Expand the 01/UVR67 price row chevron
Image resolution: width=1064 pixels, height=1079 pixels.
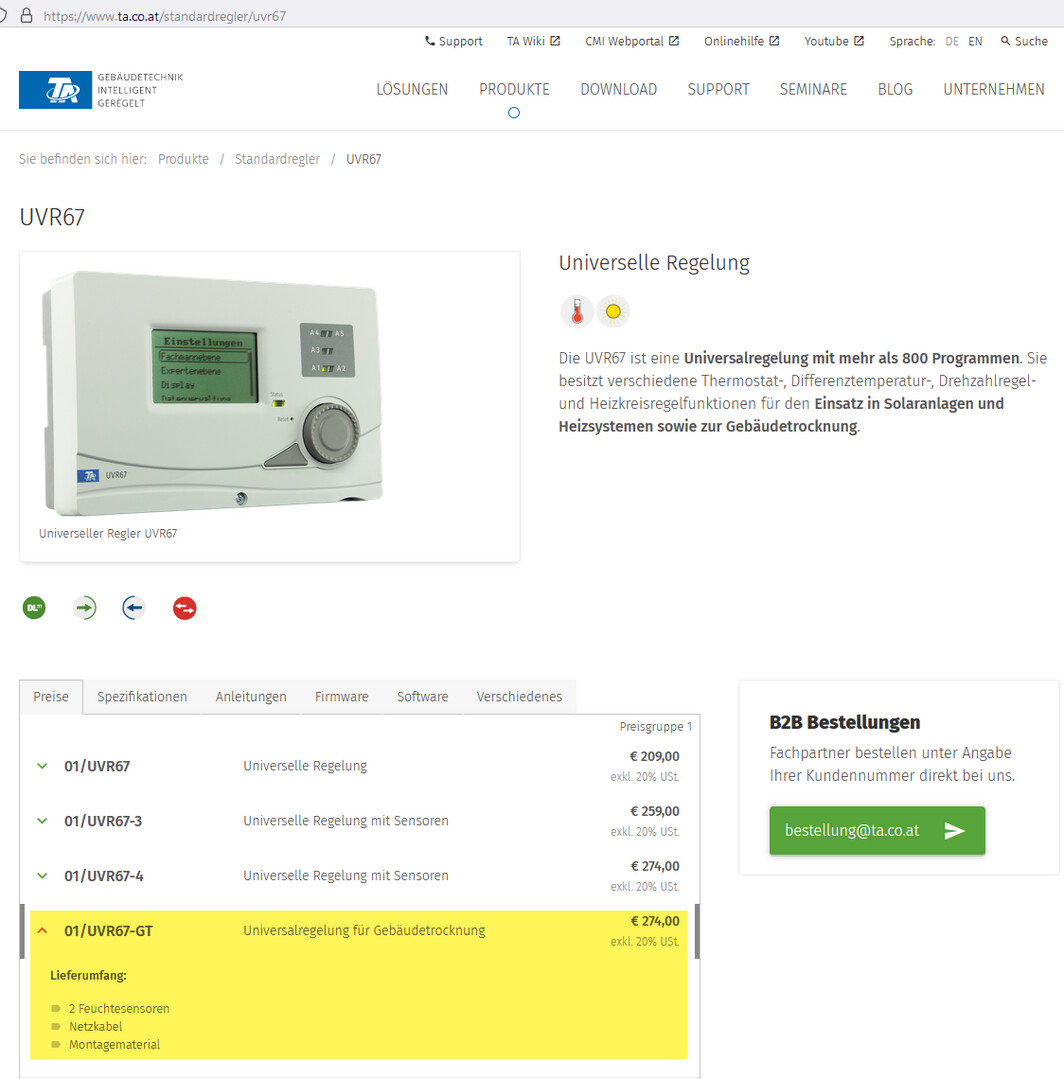42,766
